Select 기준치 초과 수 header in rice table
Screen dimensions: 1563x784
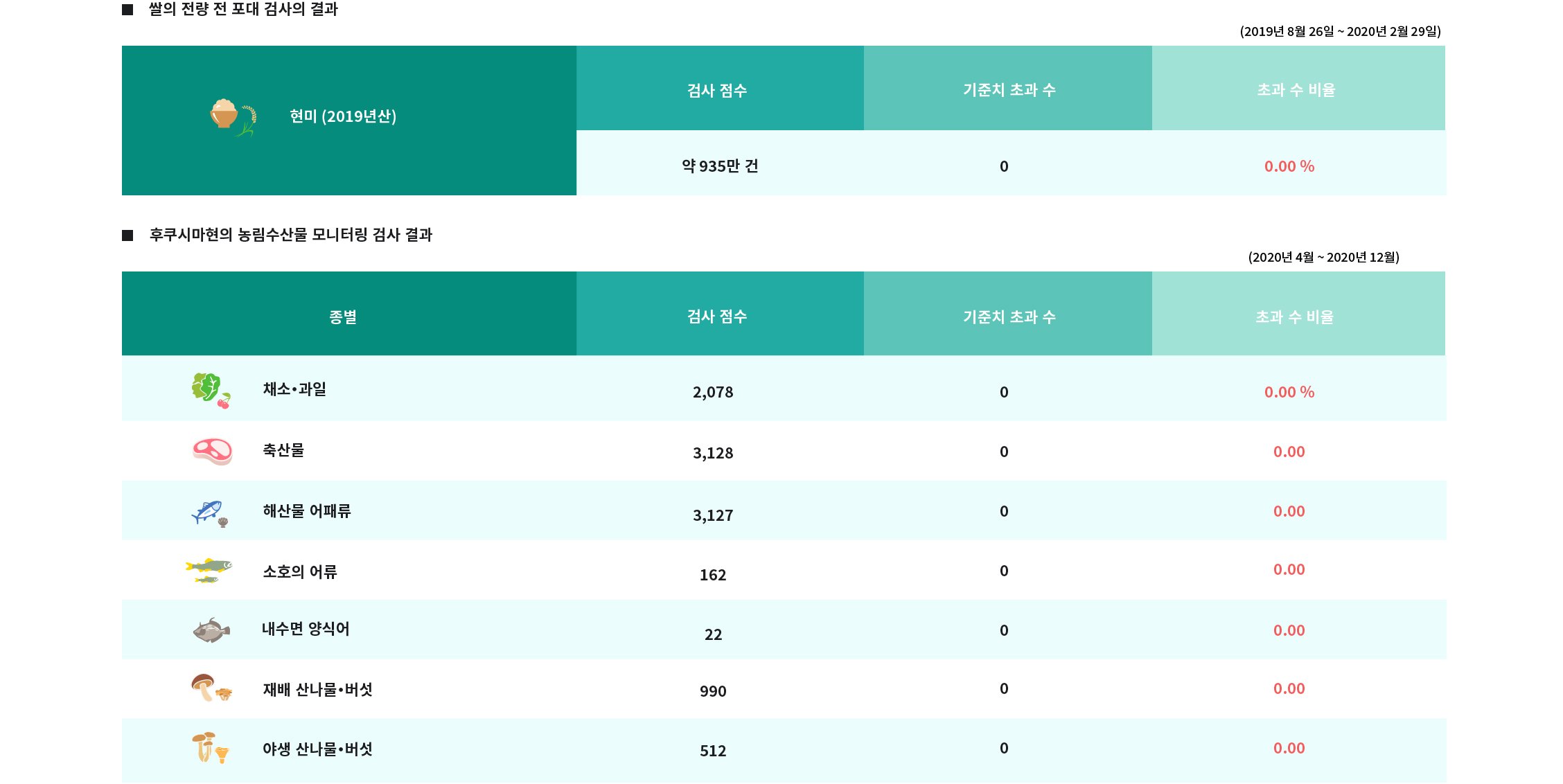(x=1008, y=88)
